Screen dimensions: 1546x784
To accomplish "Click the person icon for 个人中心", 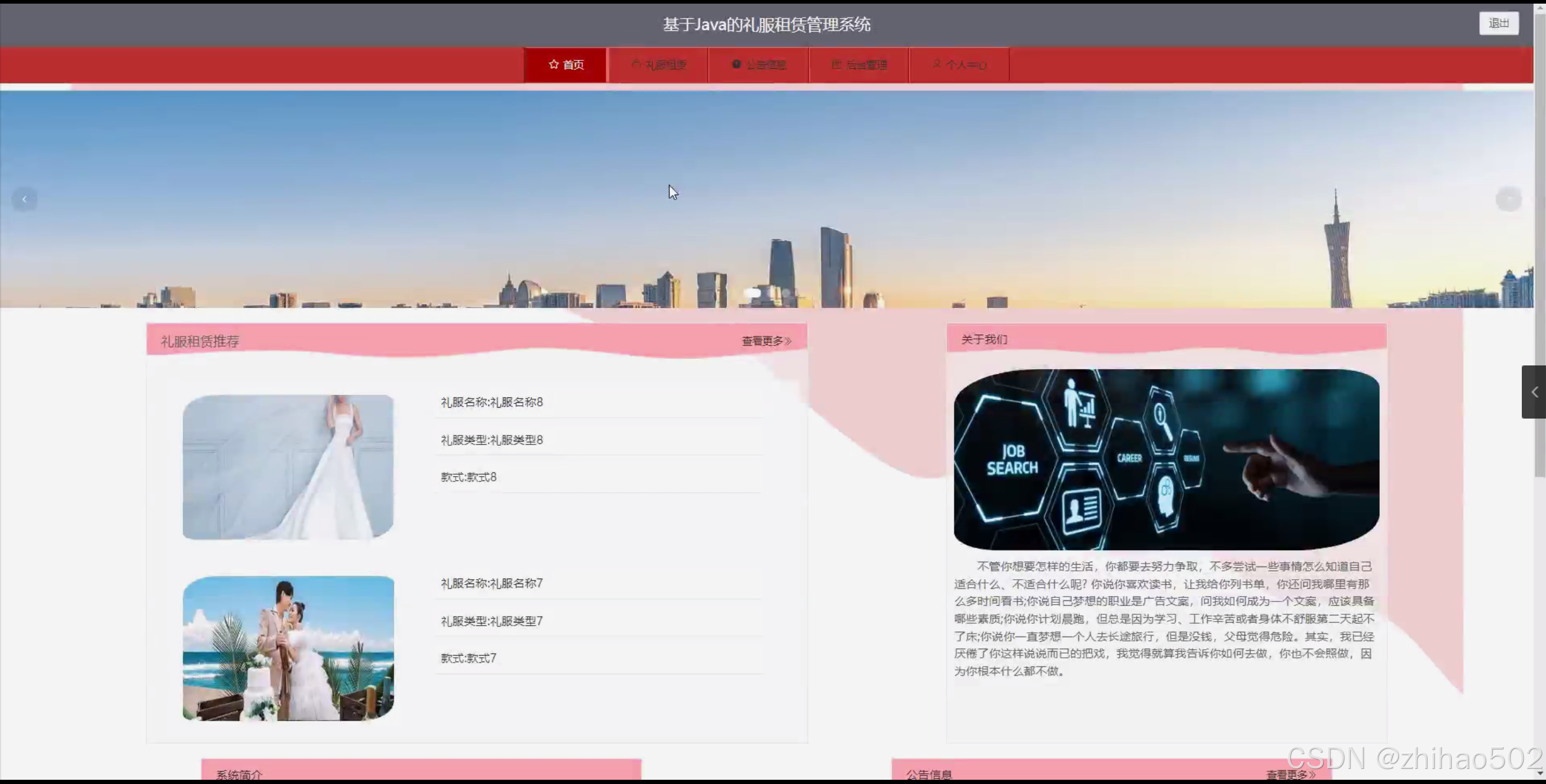I will [936, 64].
